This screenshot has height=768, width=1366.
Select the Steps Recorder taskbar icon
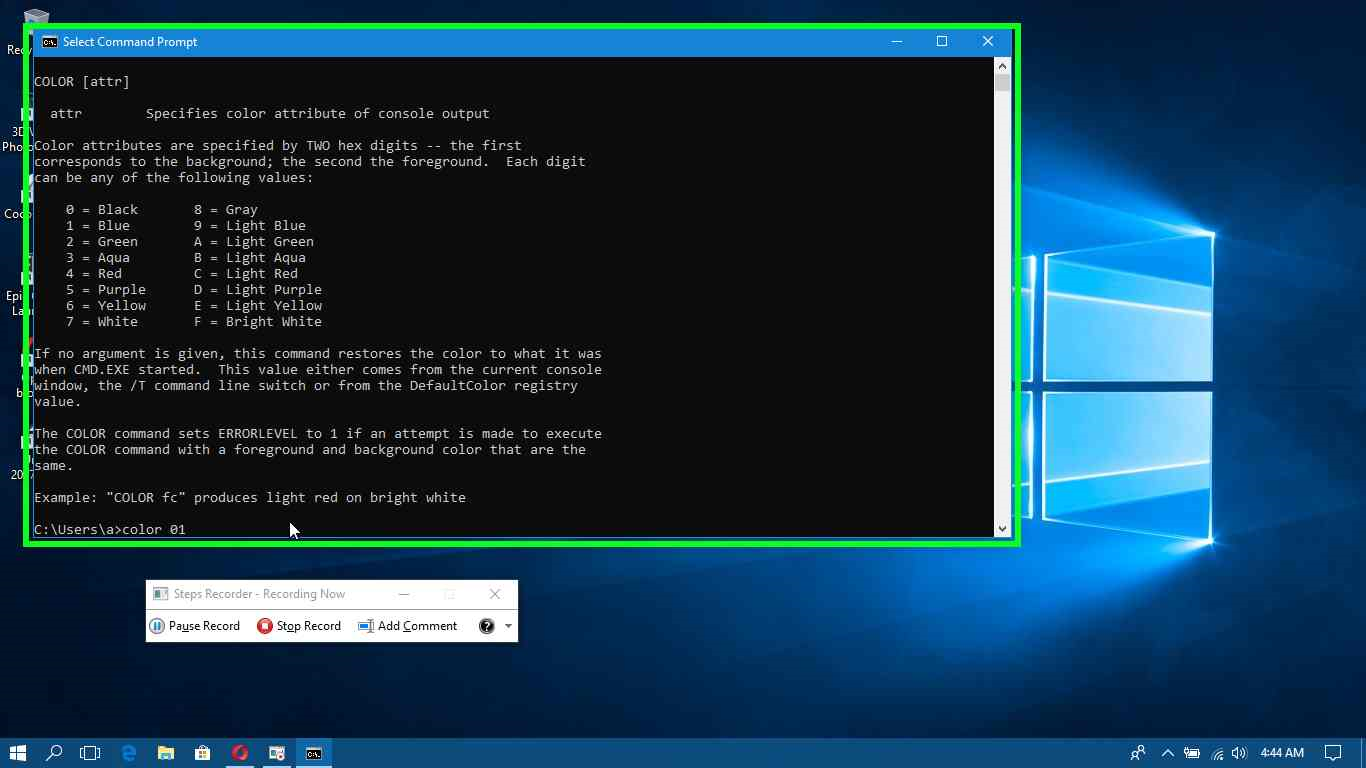[277, 752]
